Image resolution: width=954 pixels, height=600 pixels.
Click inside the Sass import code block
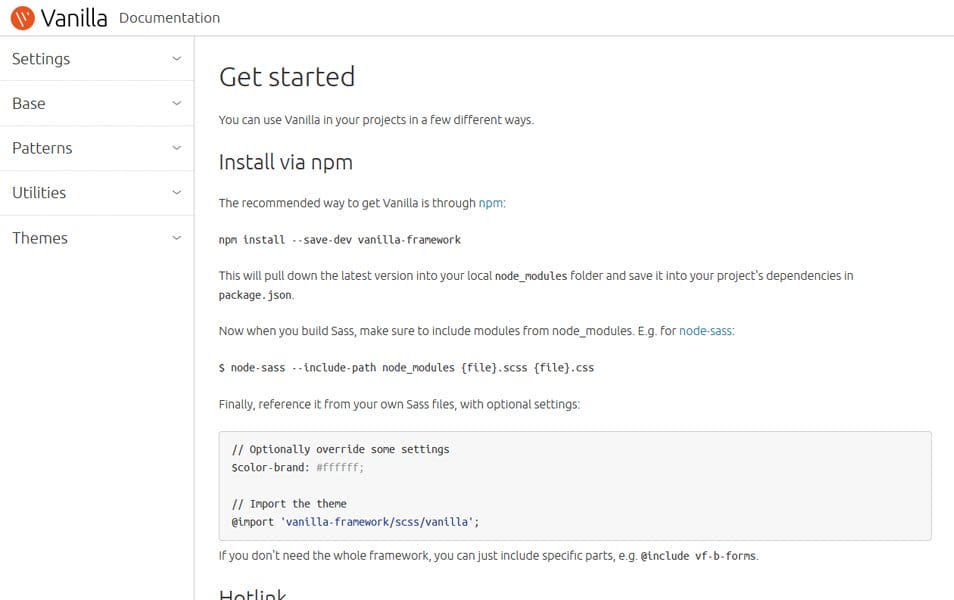point(575,486)
